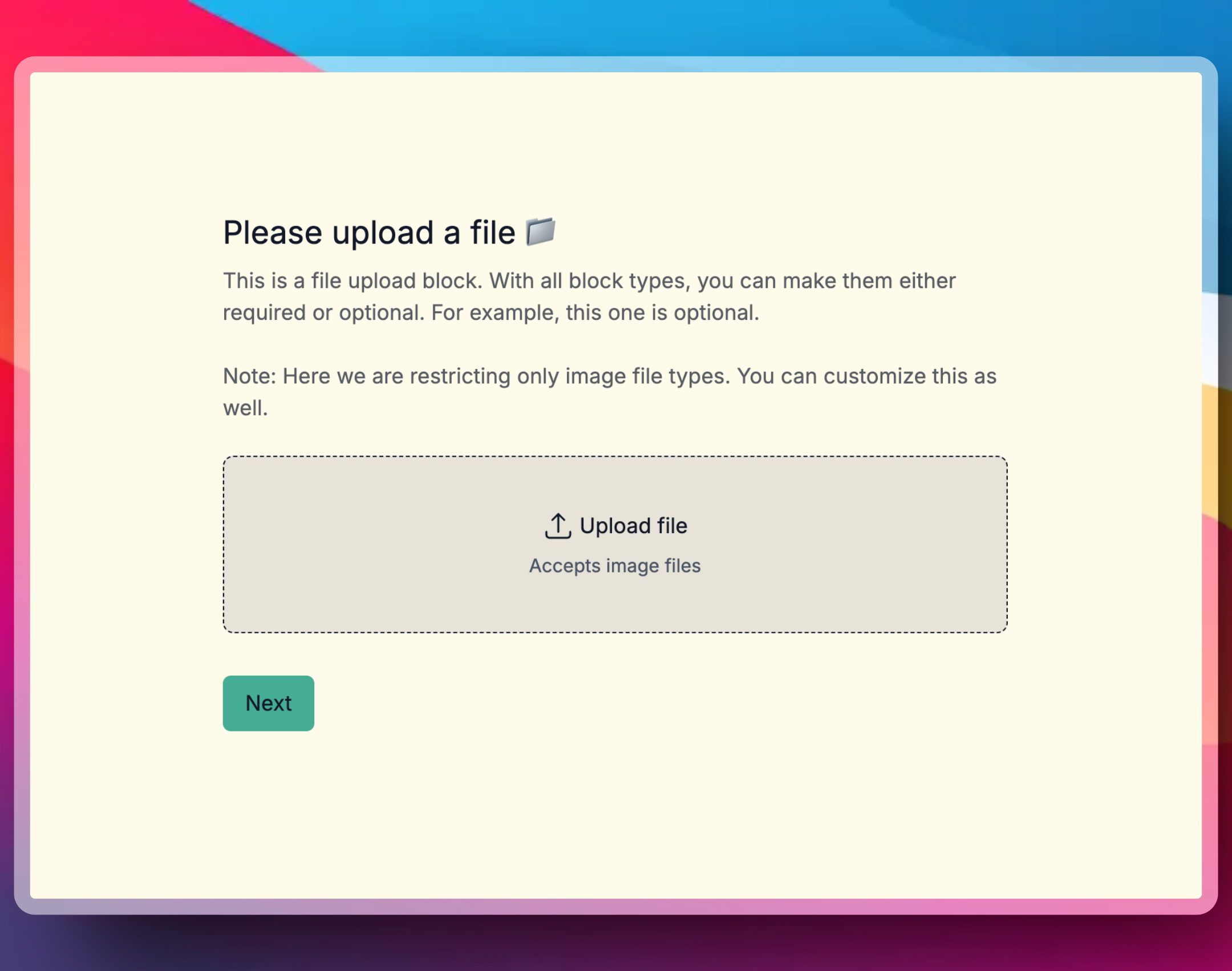Click the upload arrow icon

(557, 526)
